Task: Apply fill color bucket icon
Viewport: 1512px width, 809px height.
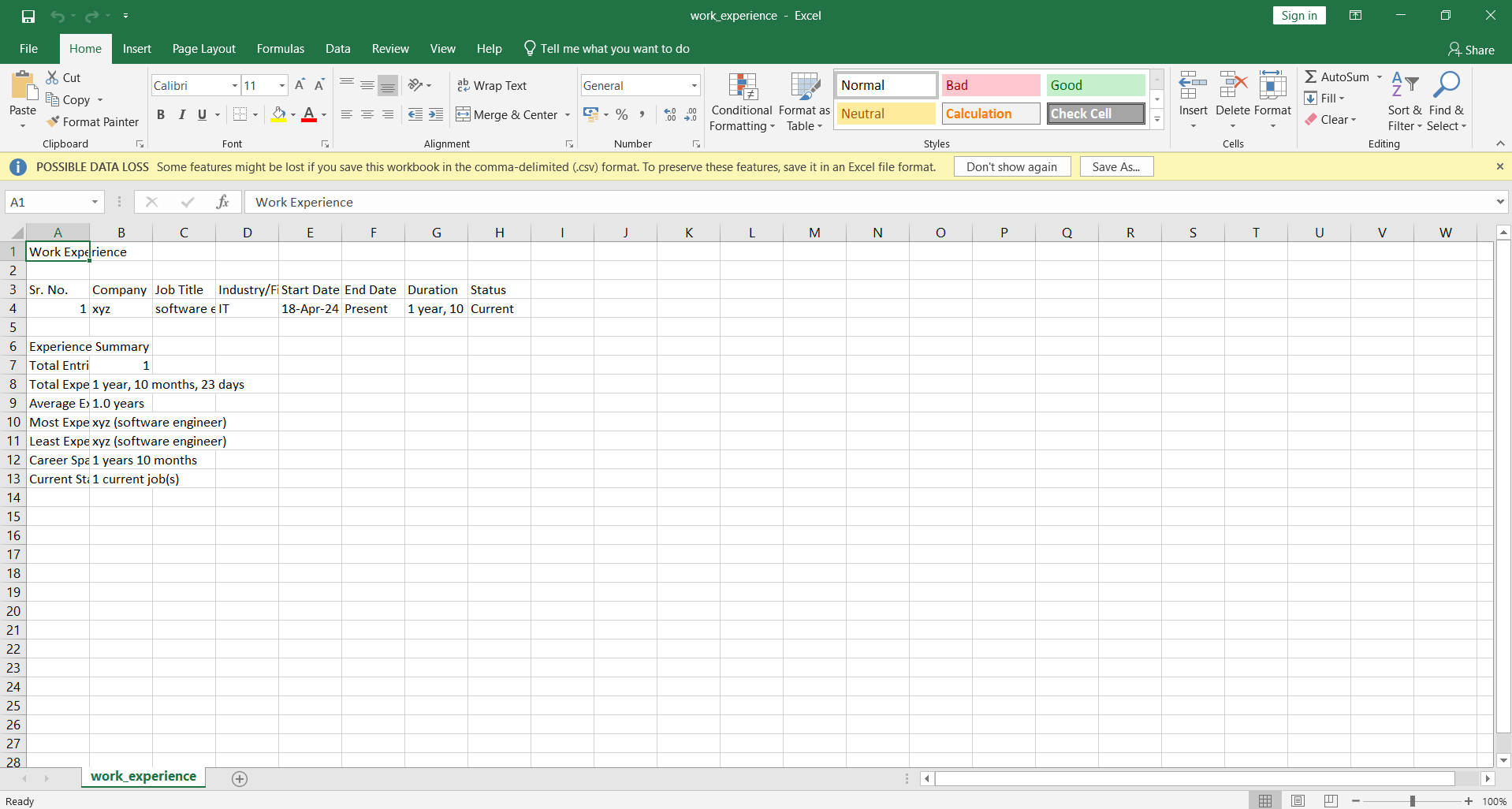Action: coord(278,115)
